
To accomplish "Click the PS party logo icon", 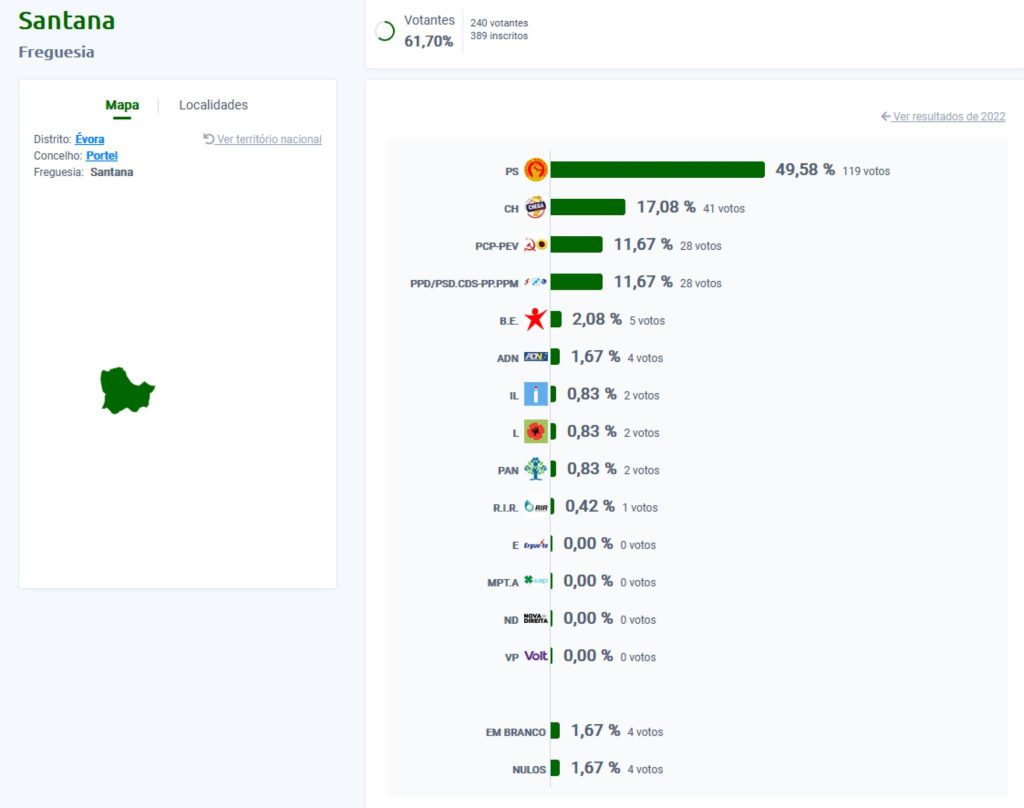I will pyautogui.click(x=536, y=170).
